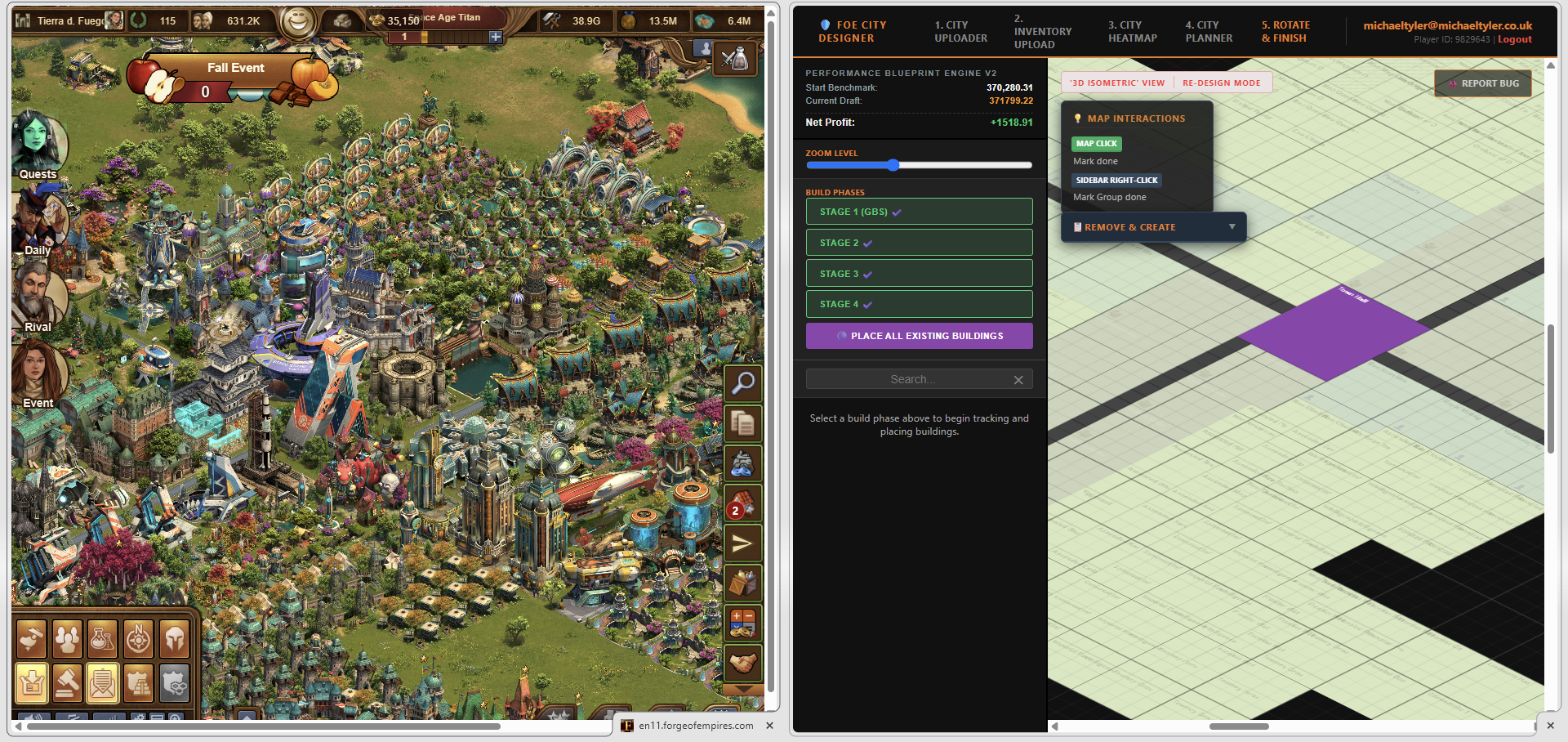Click the plus to buy forge points

(495, 37)
